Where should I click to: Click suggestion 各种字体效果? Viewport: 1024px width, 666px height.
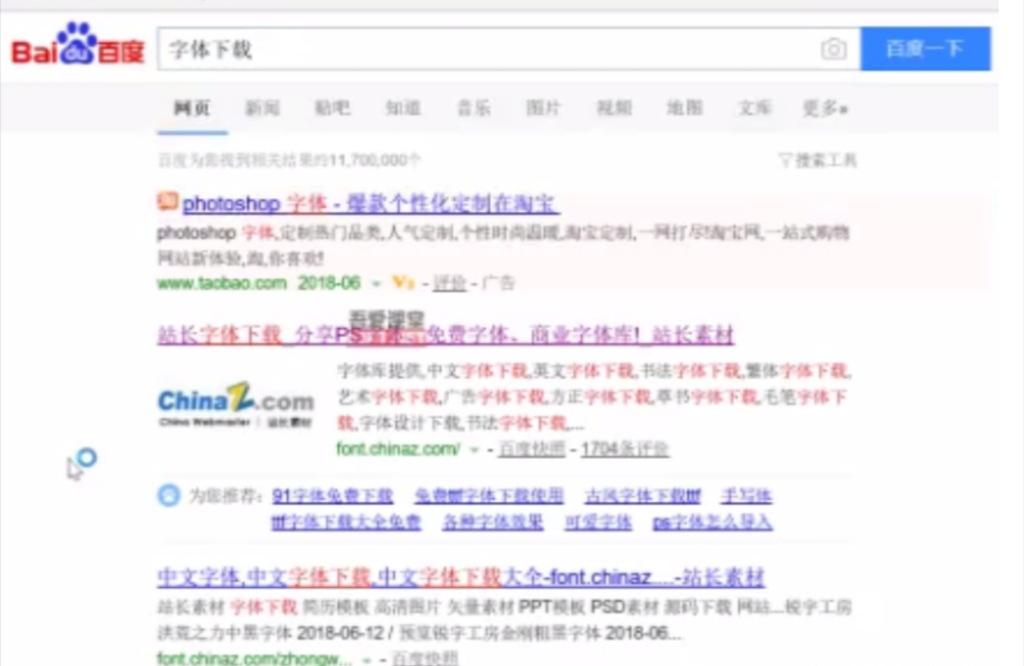(x=493, y=522)
